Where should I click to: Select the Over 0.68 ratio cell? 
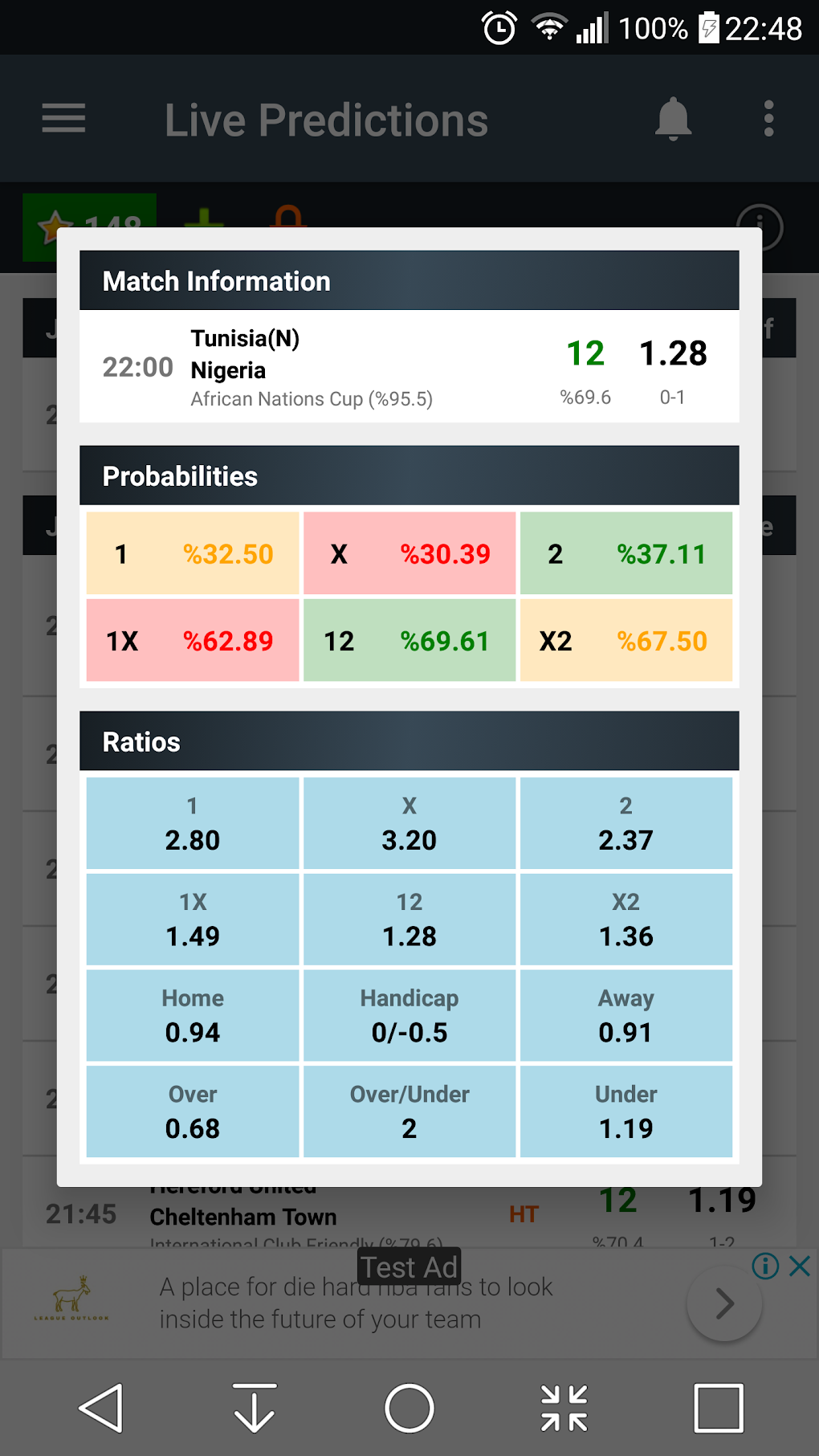[193, 1111]
